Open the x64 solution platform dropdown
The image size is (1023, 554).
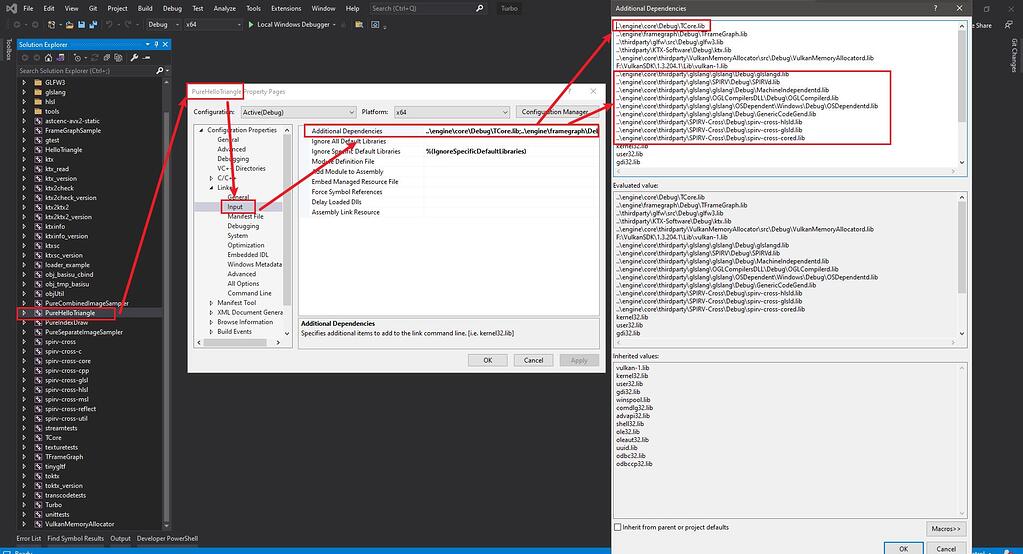tap(213, 25)
